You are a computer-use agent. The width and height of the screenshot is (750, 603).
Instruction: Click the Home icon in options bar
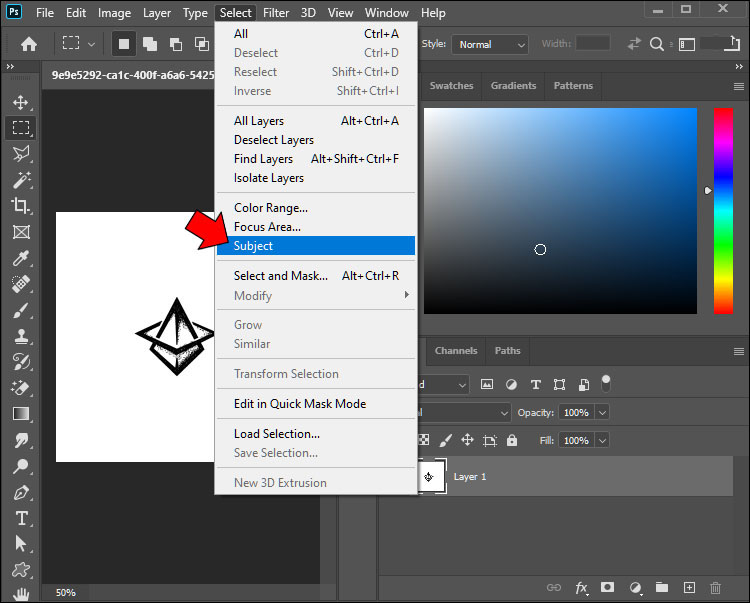click(x=29, y=44)
